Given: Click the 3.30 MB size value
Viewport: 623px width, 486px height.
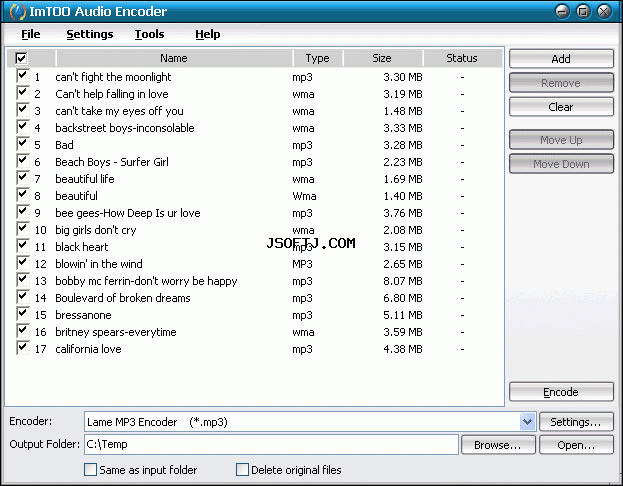Looking at the screenshot, I should tap(403, 77).
